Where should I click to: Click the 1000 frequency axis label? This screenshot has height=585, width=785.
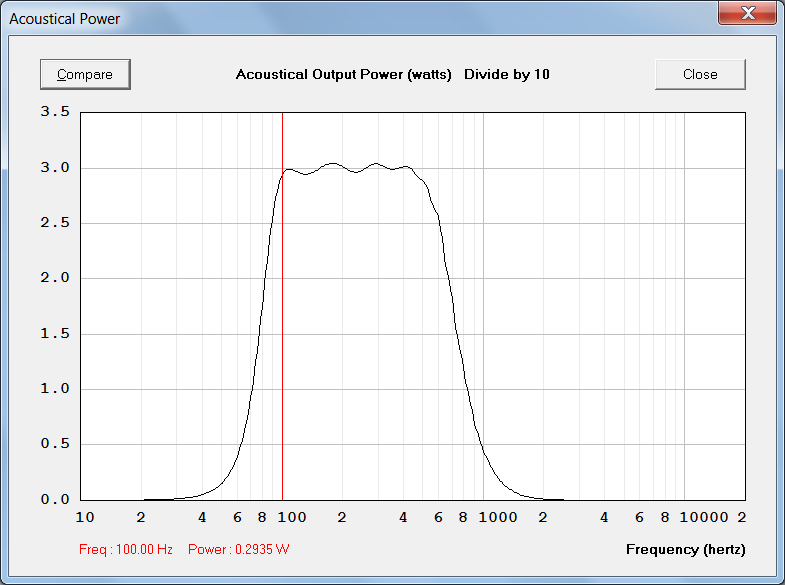[x=498, y=517]
